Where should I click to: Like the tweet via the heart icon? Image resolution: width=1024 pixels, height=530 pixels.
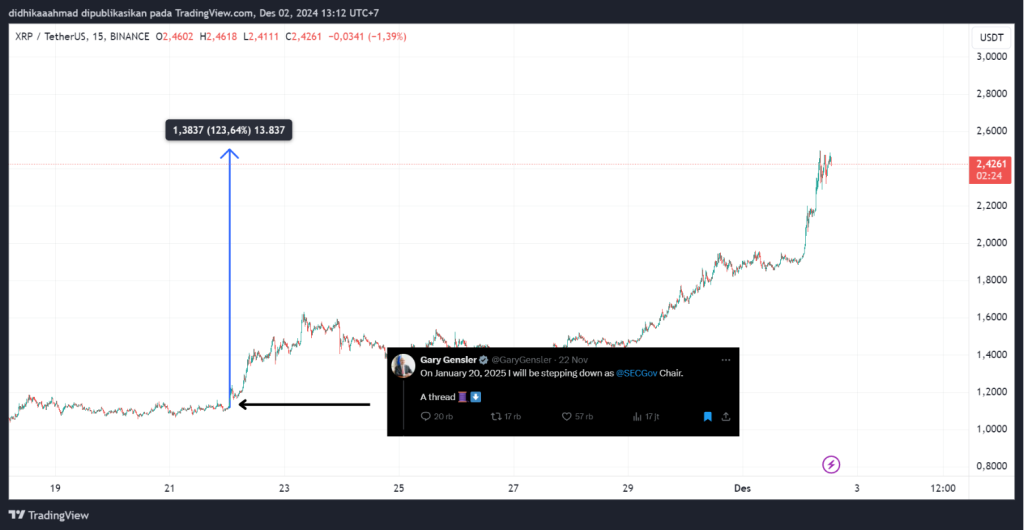pyautogui.click(x=567, y=416)
